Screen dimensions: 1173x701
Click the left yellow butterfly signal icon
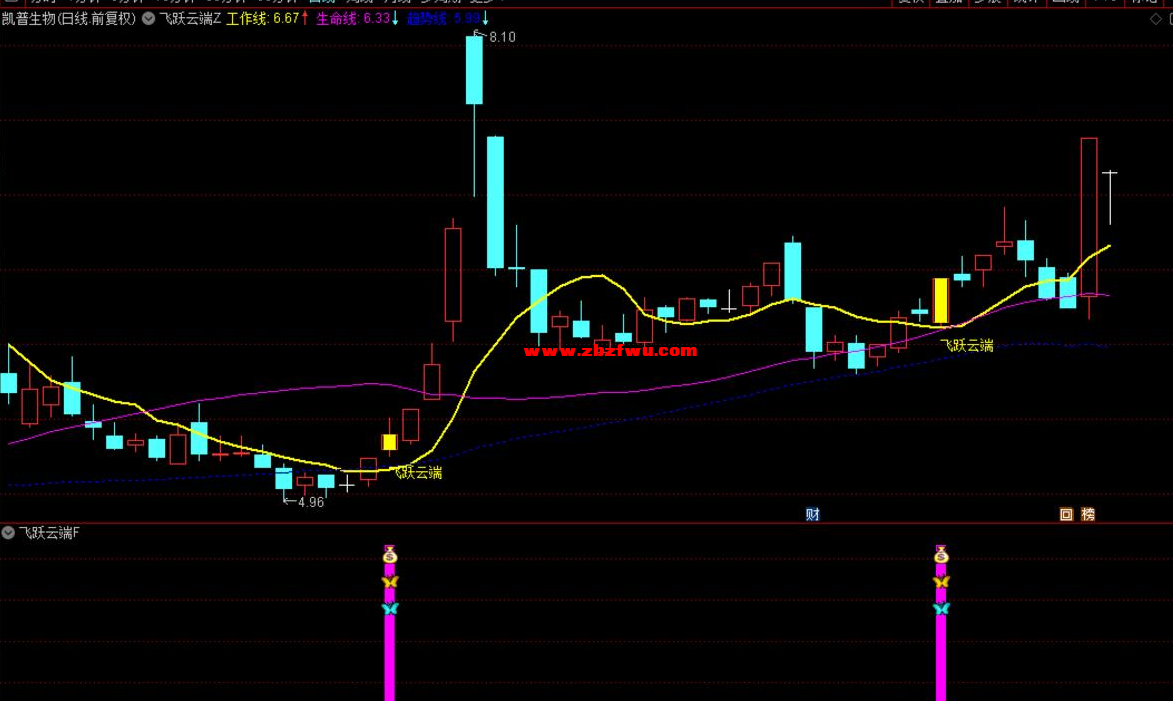[x=389, y=581]
